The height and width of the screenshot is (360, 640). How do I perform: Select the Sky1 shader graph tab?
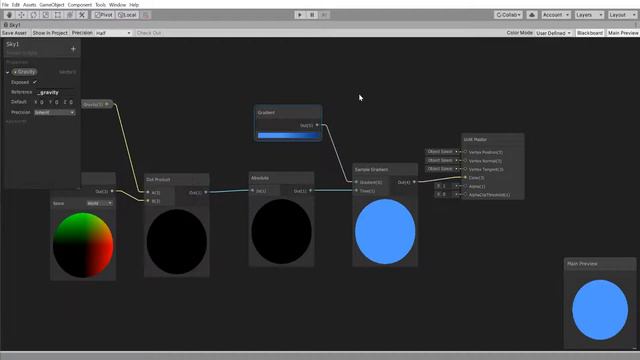pos(12,25)
